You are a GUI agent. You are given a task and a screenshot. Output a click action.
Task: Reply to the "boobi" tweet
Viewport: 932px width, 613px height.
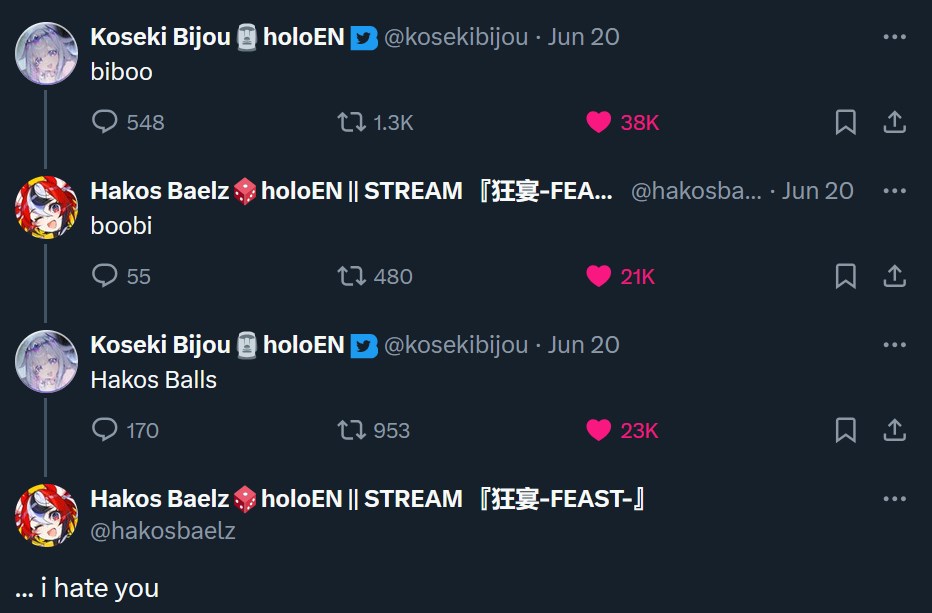[106, 276]
